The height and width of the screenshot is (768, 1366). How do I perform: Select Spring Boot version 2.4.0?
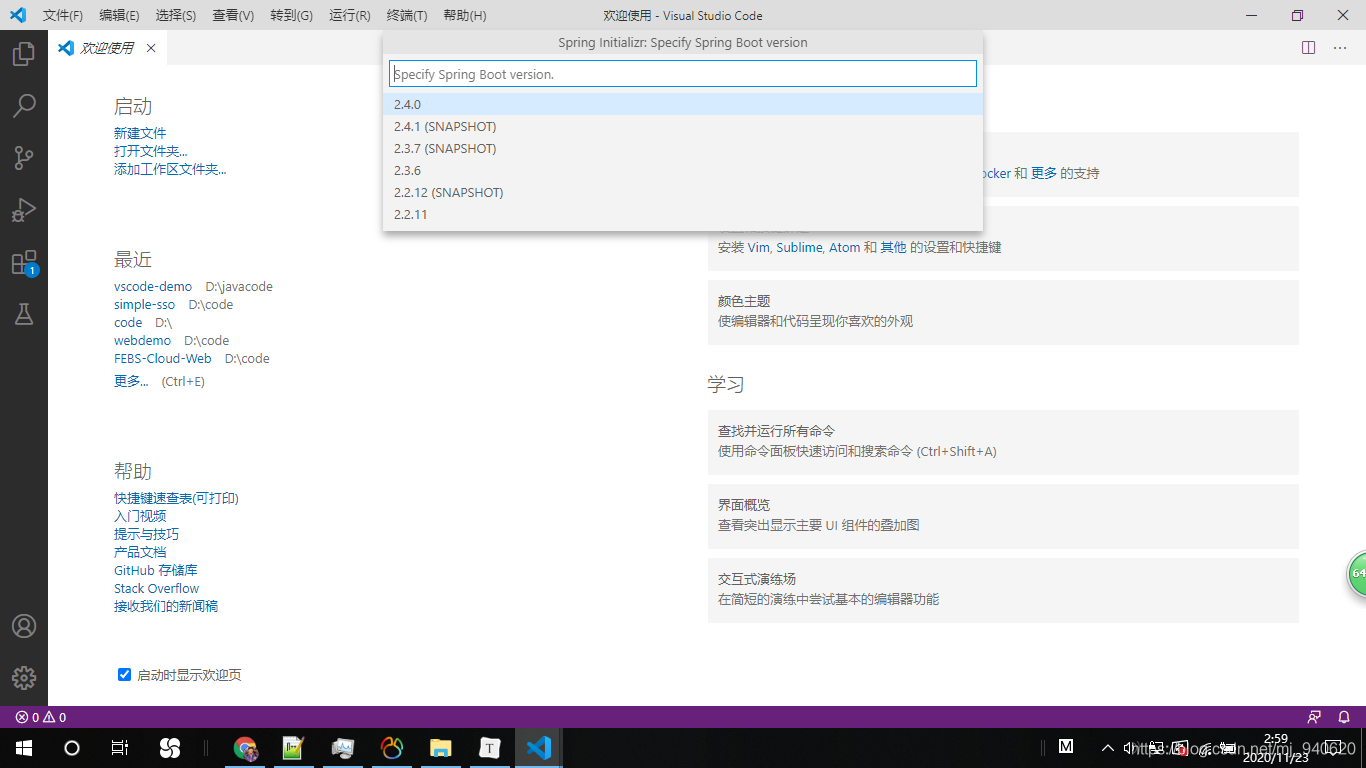point(682,104)
